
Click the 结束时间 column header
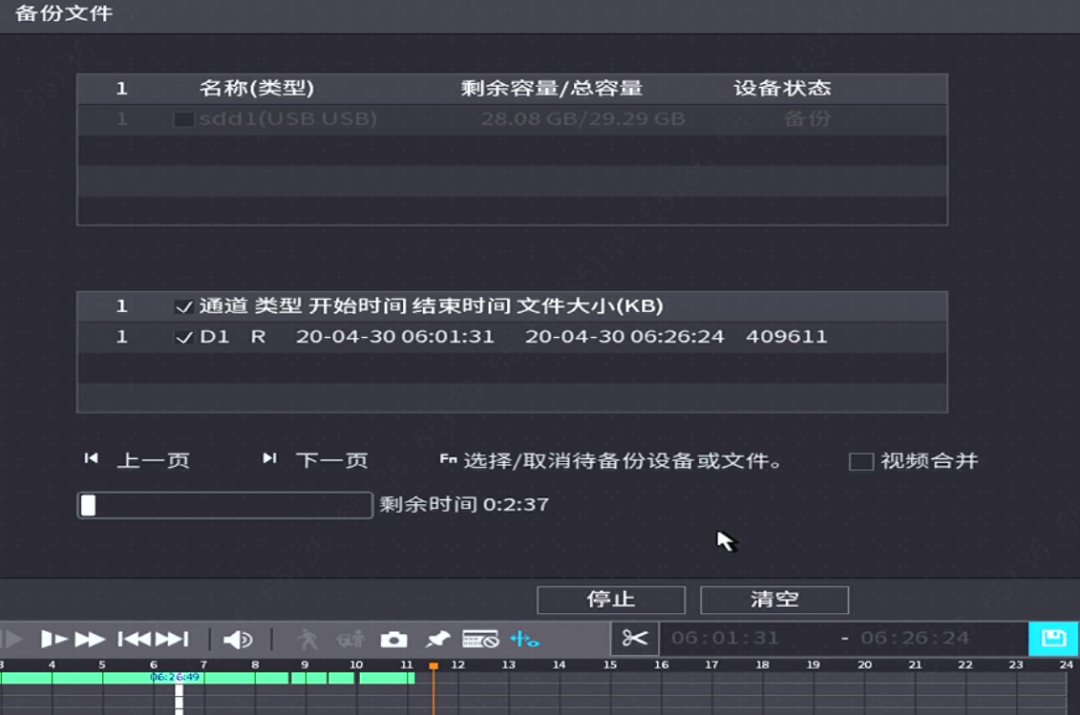coord(461,306)
